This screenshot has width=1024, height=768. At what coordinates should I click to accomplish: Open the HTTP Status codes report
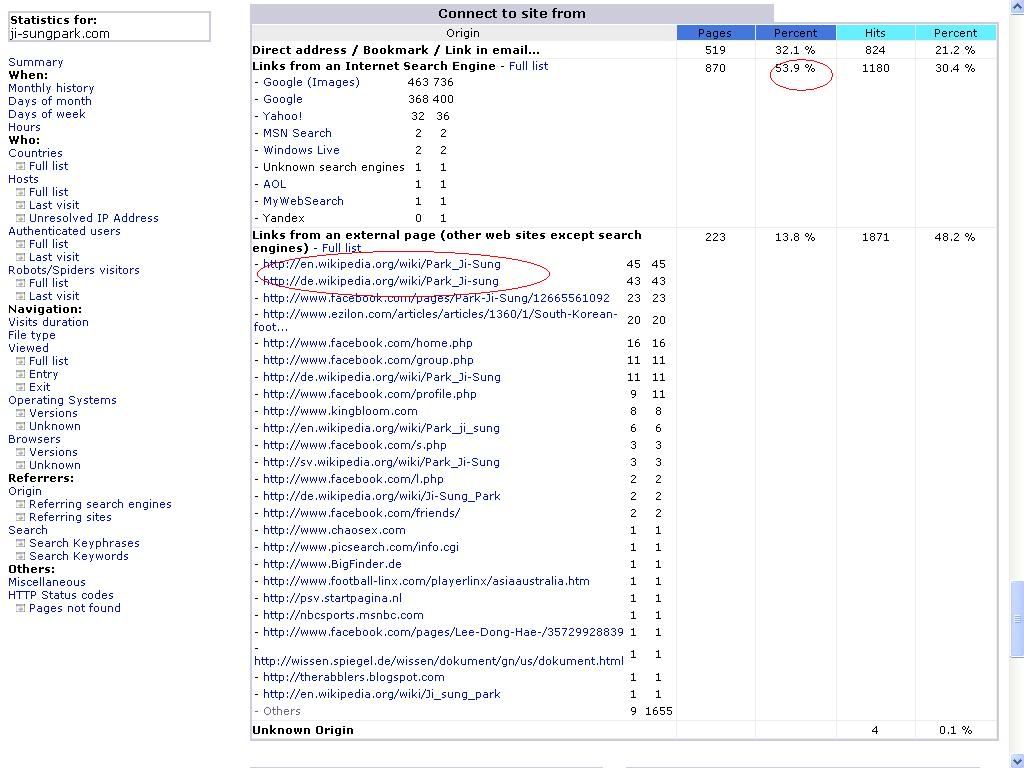[x=61, y=595]
